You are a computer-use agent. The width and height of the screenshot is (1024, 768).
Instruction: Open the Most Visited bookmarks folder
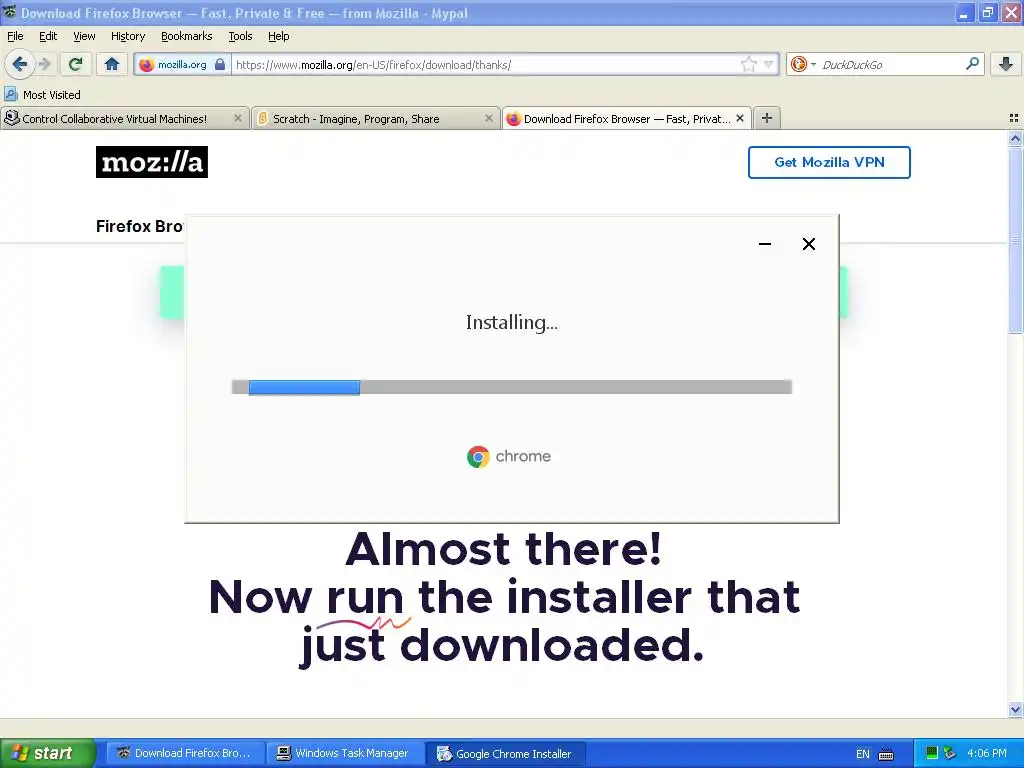[42, 95]
